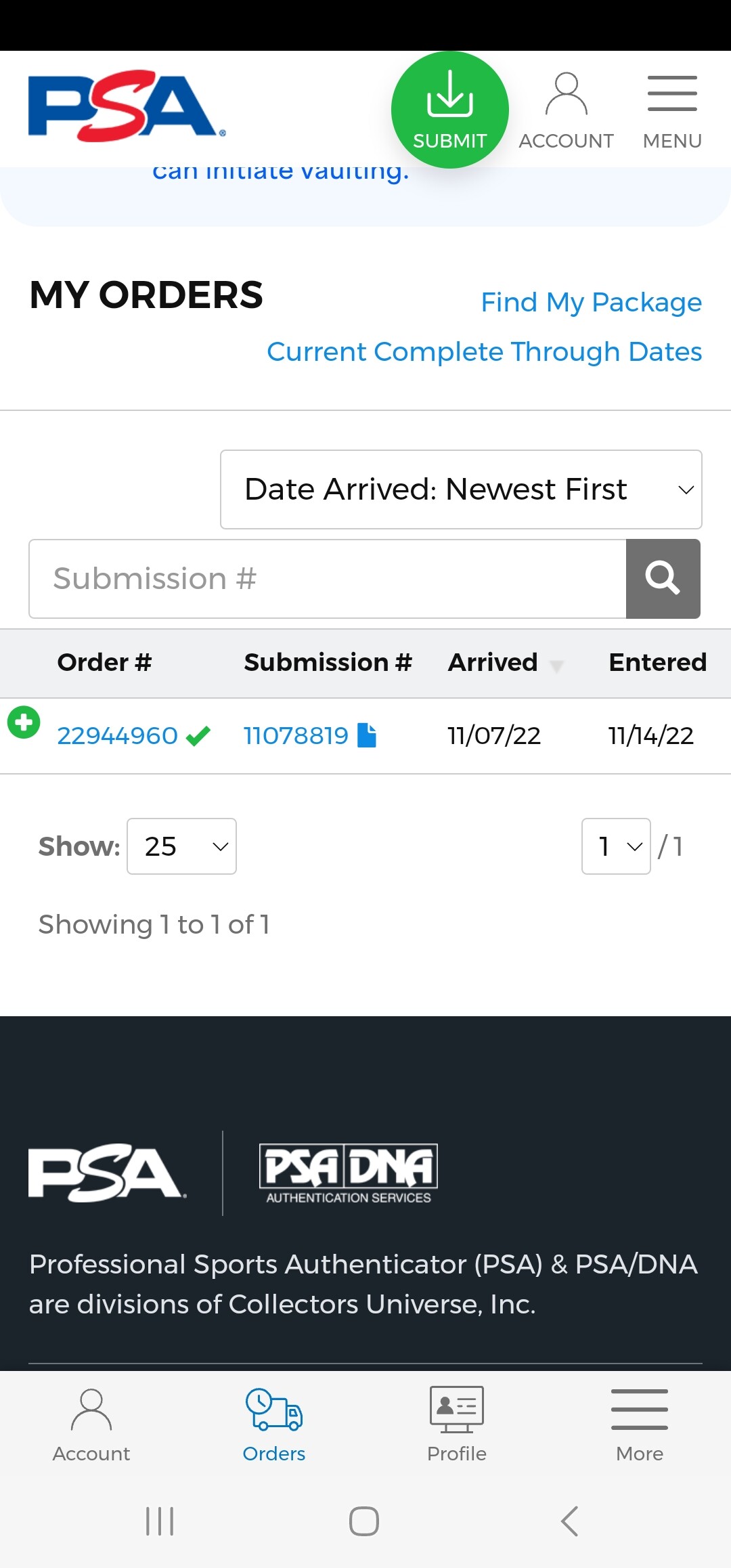Tap the green SUBMIT download icon
The image size is (731, 1568).
pos(449,110)
